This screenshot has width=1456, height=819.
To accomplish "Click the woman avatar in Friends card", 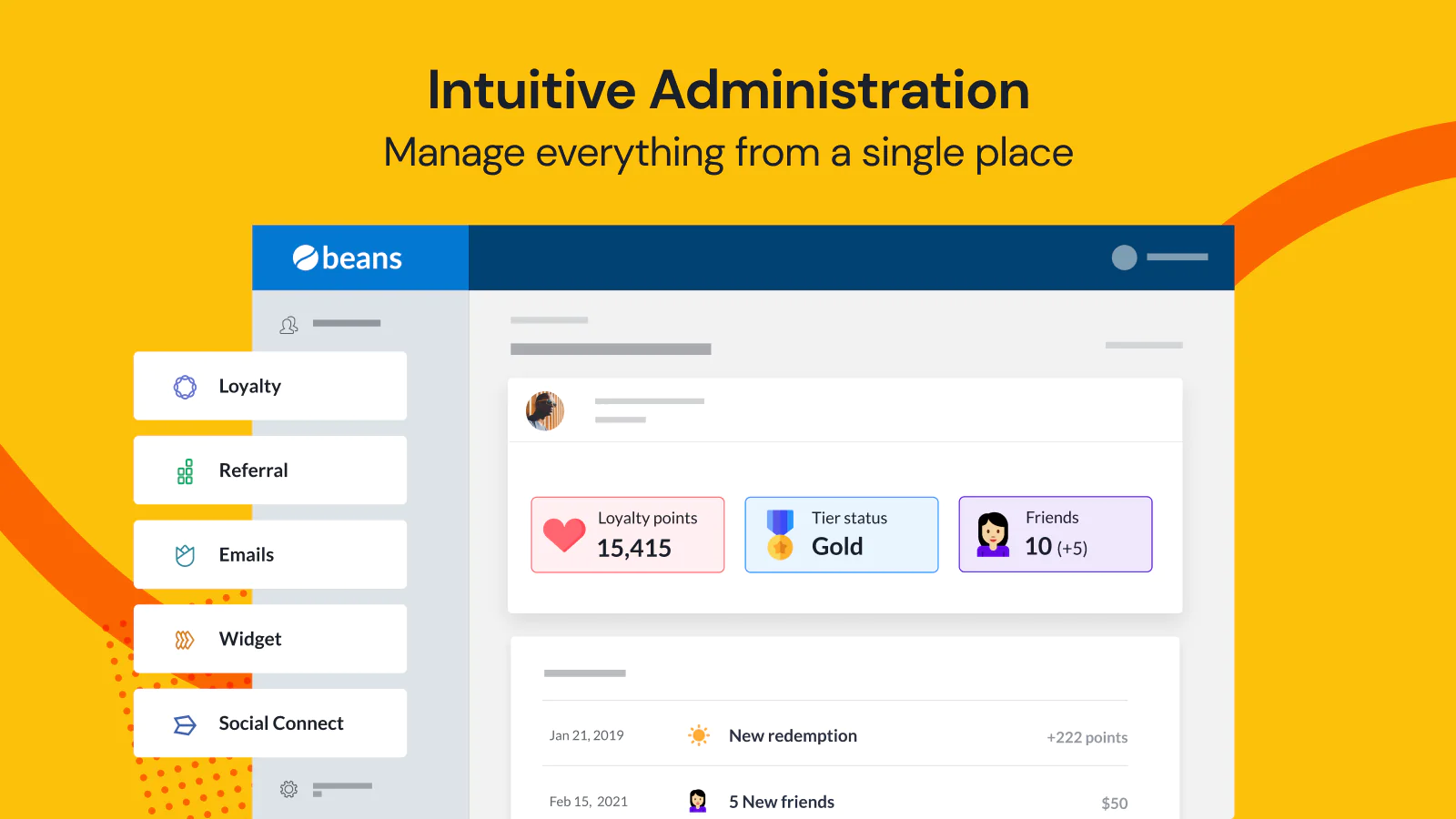I will [993, 534].
